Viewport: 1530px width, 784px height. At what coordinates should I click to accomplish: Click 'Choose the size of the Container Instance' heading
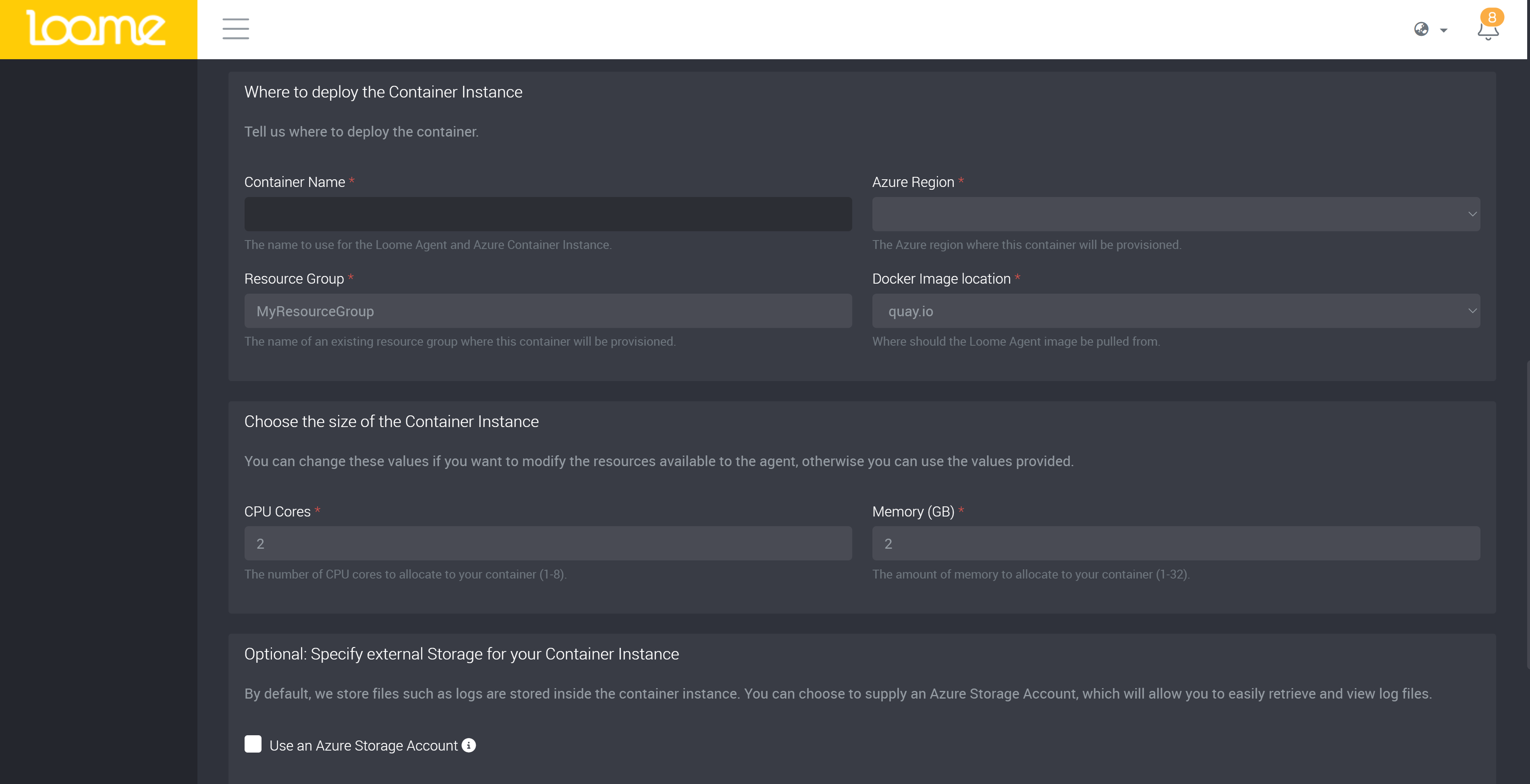391,422
